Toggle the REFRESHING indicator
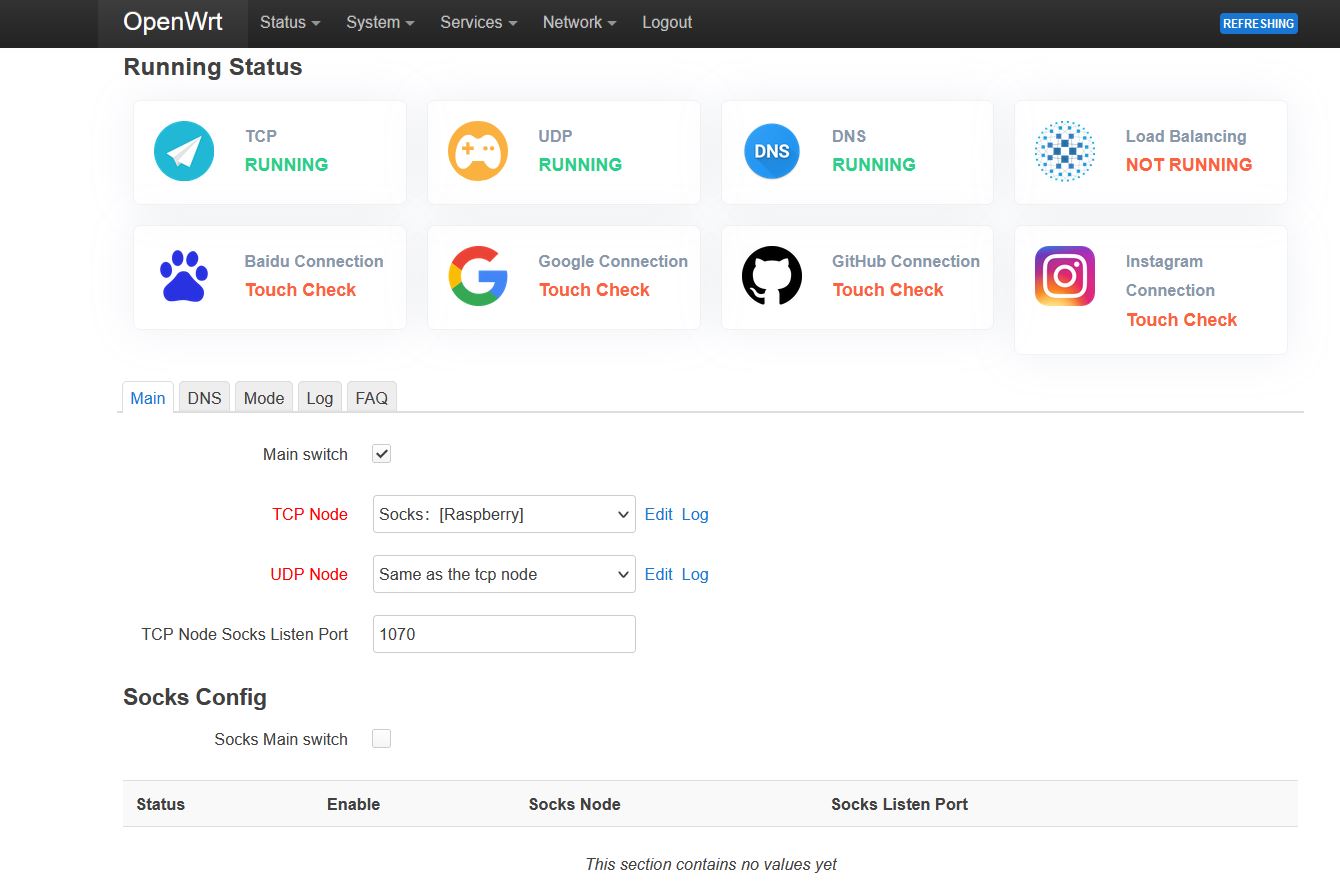Screen dimensions: 1340x882 point(1258,22)
